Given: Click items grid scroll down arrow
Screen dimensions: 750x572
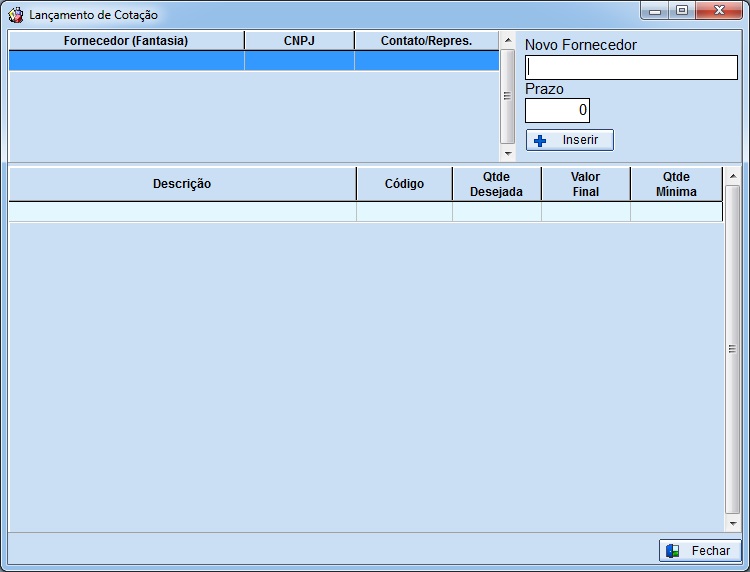Looking at the screenshot, I should point(733,523).
